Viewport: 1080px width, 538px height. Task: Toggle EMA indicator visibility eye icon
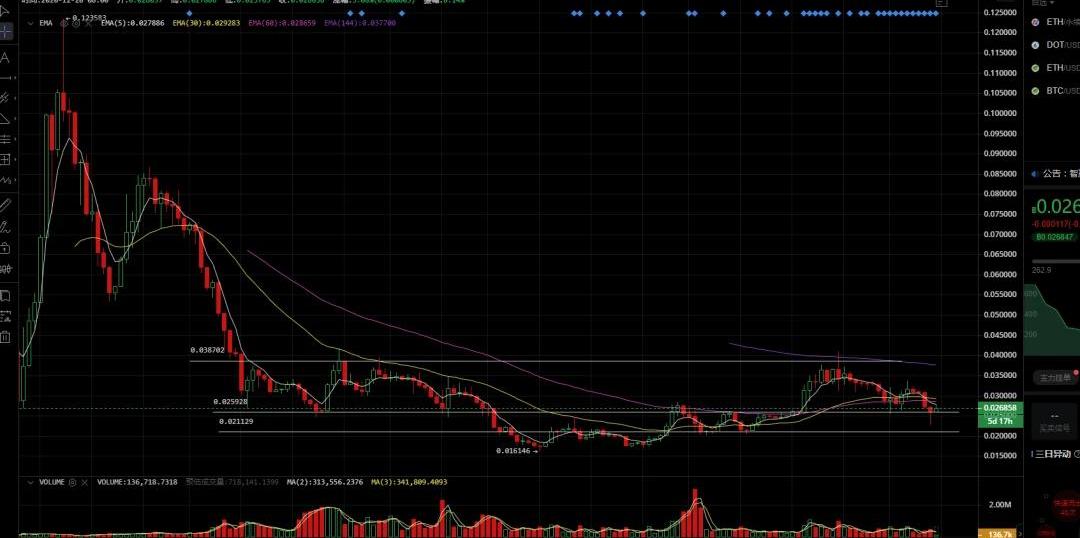click(x=64, y=22)
